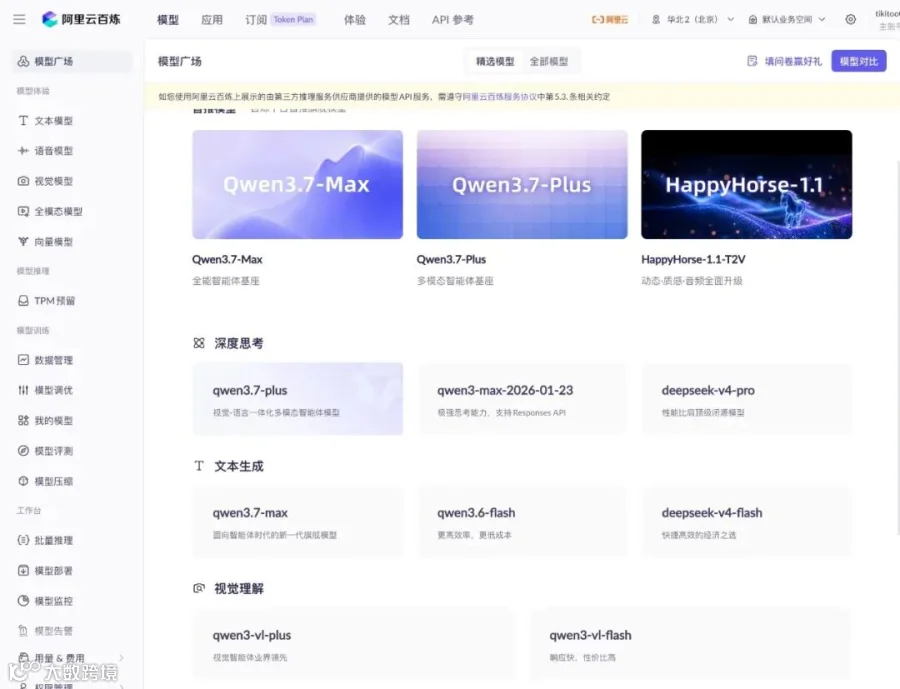The width and height of the screenshot is (900, 689).
Task: Click the 全模态模型 sidebar icon
Action: 23,211
